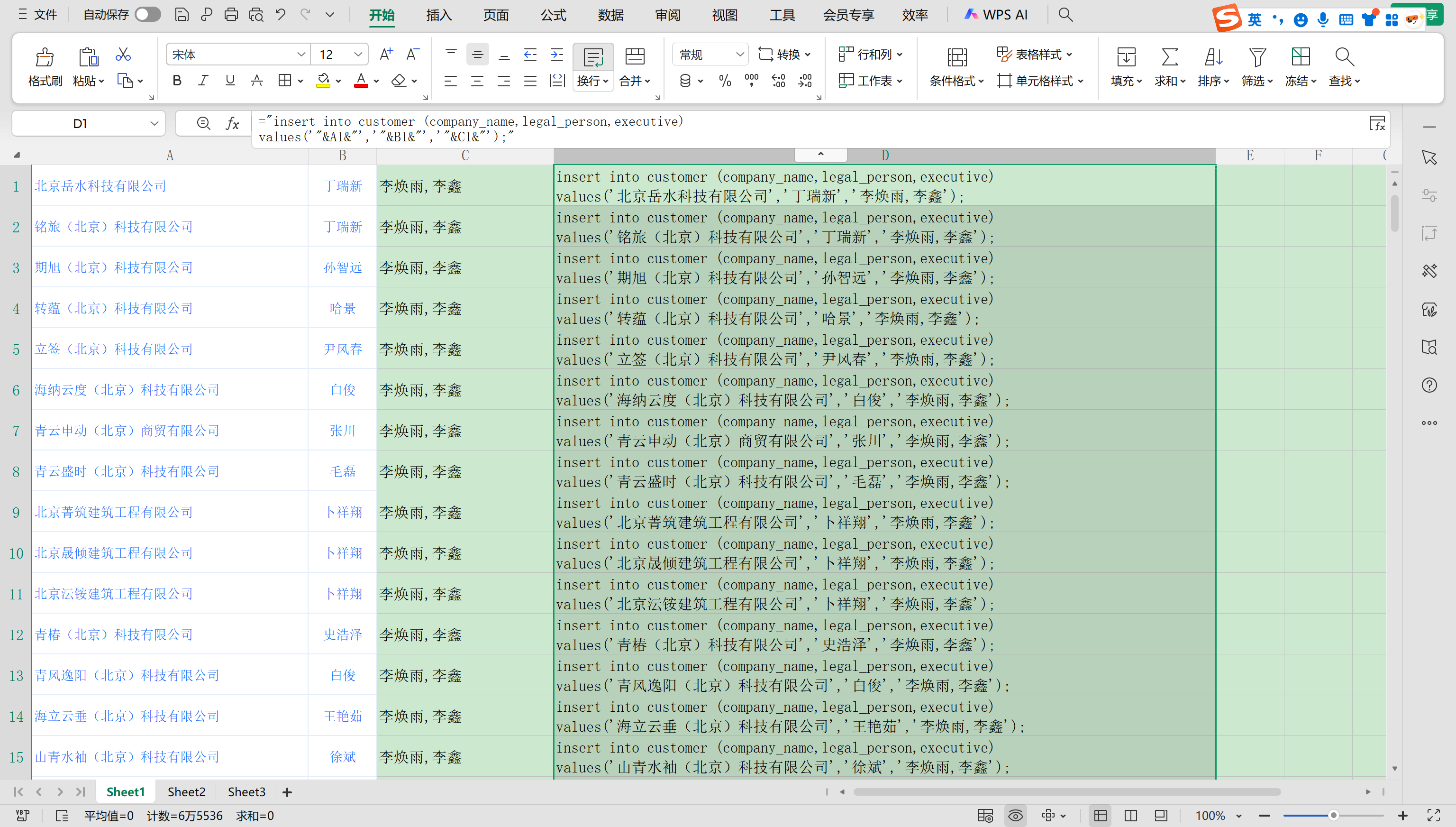
Task: Click the zoom slider handle in status bar
Action: pos(1333,816)
